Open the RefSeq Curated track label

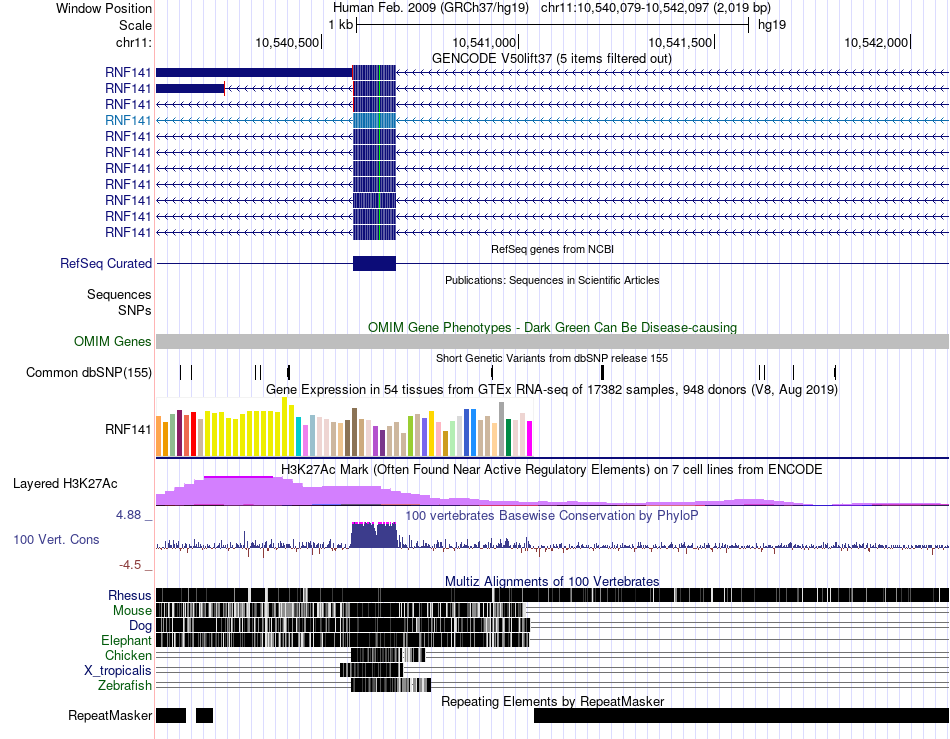point(106,263)
